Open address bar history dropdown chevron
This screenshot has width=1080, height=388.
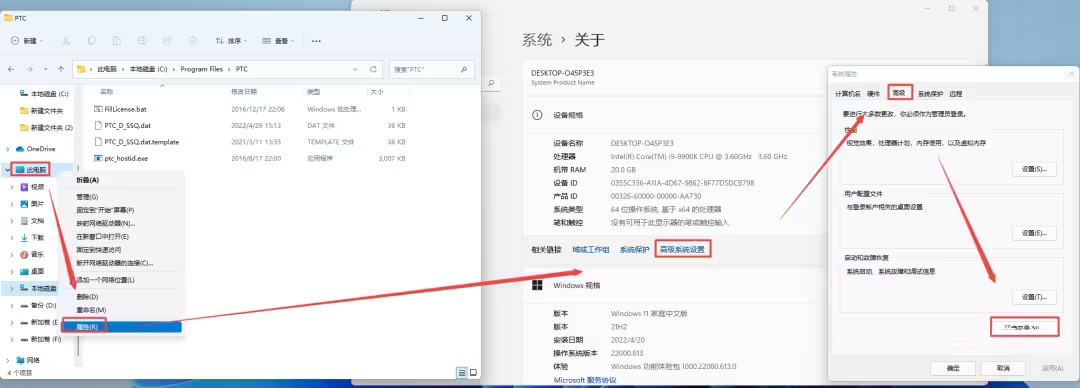coord(355,69)
